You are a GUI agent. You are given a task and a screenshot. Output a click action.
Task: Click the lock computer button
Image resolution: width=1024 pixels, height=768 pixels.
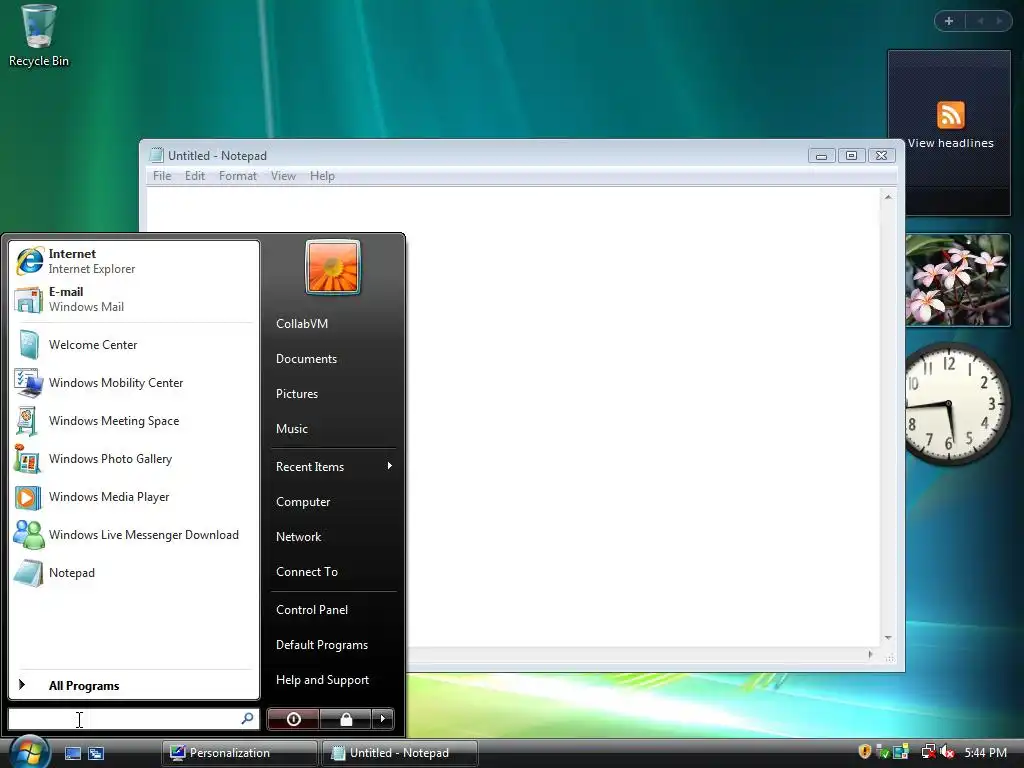[346, 719]
